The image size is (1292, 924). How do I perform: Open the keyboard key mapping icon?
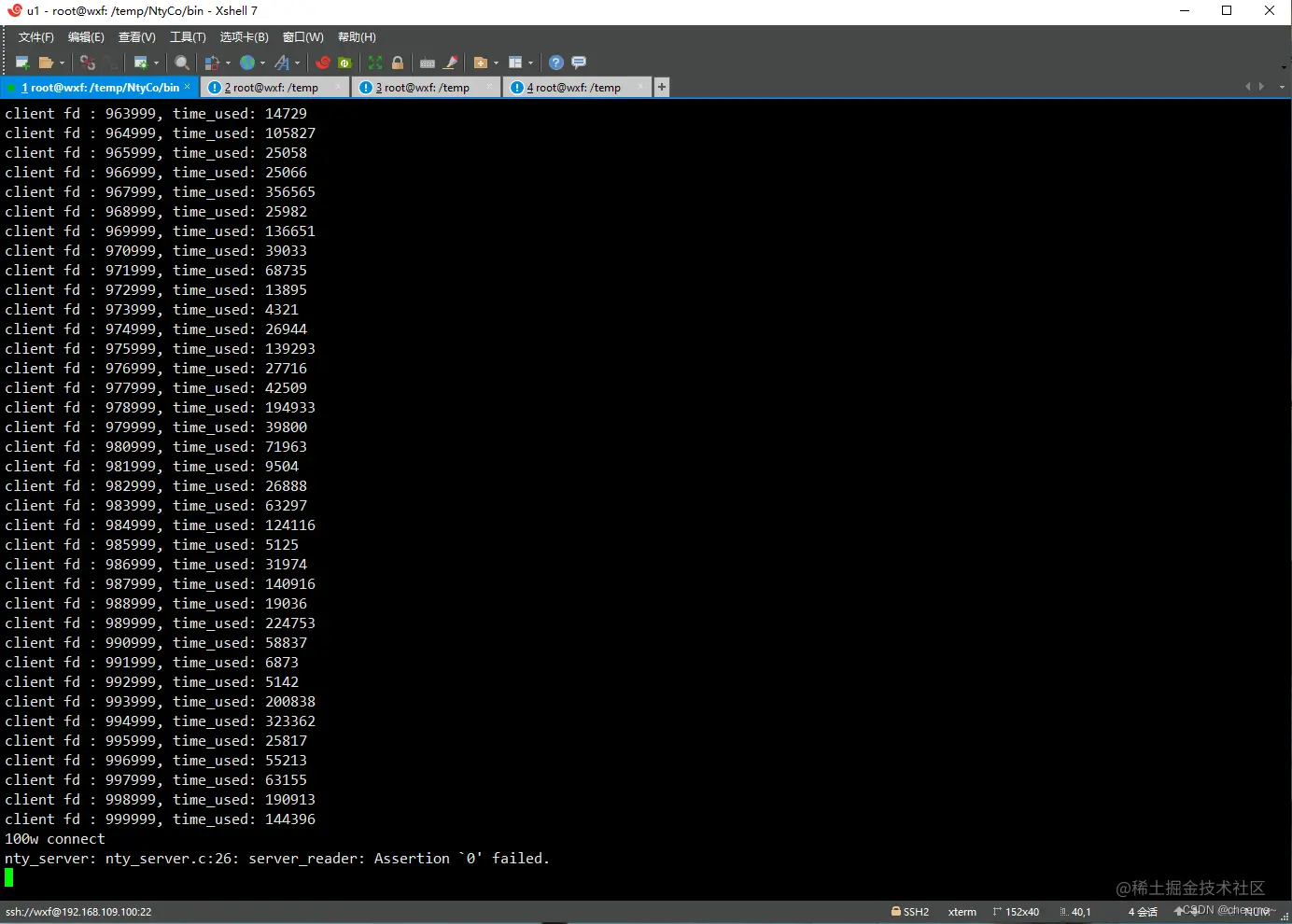click(428, 63)
